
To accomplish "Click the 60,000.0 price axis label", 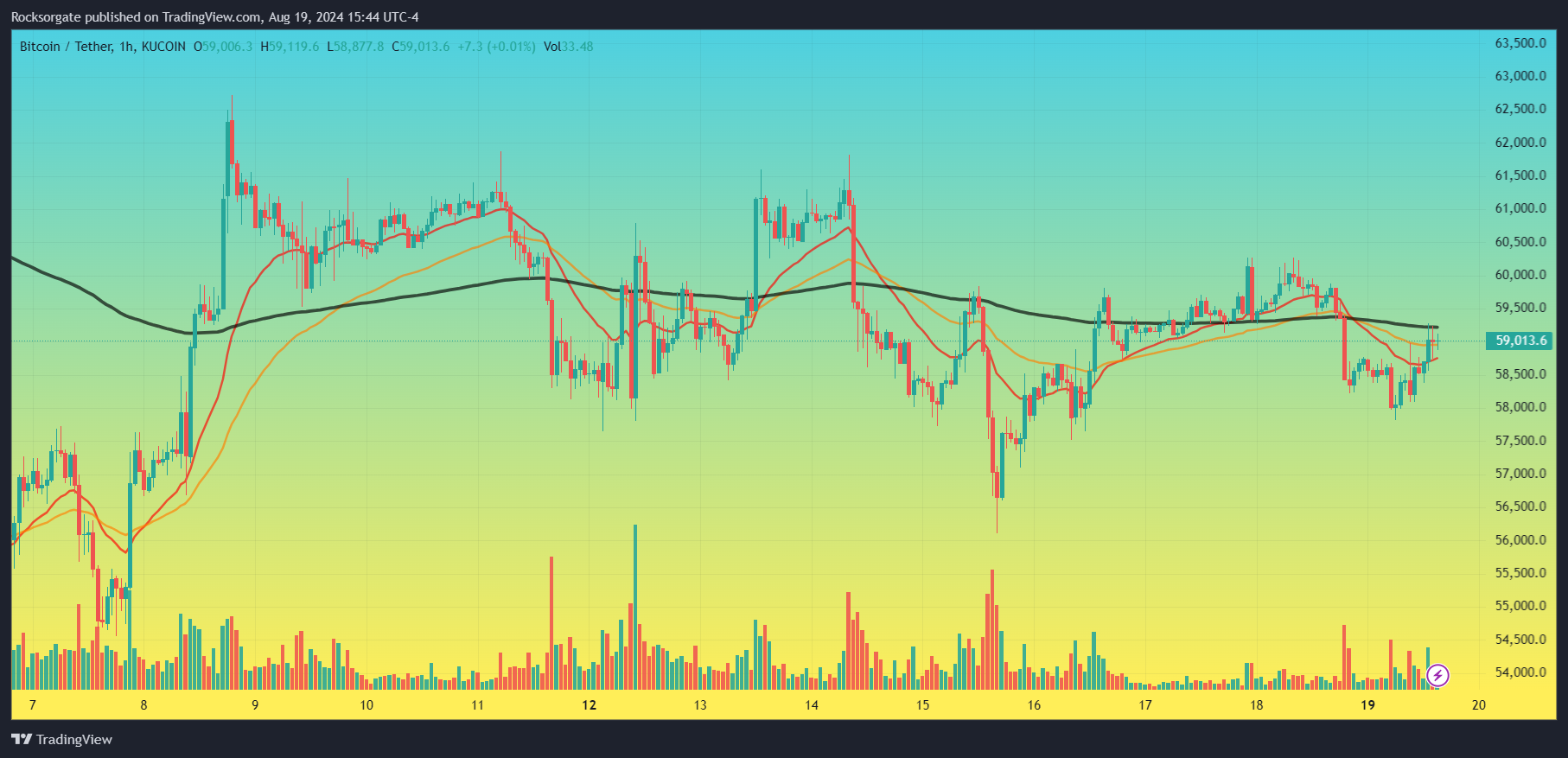I will pos(1520,275).
